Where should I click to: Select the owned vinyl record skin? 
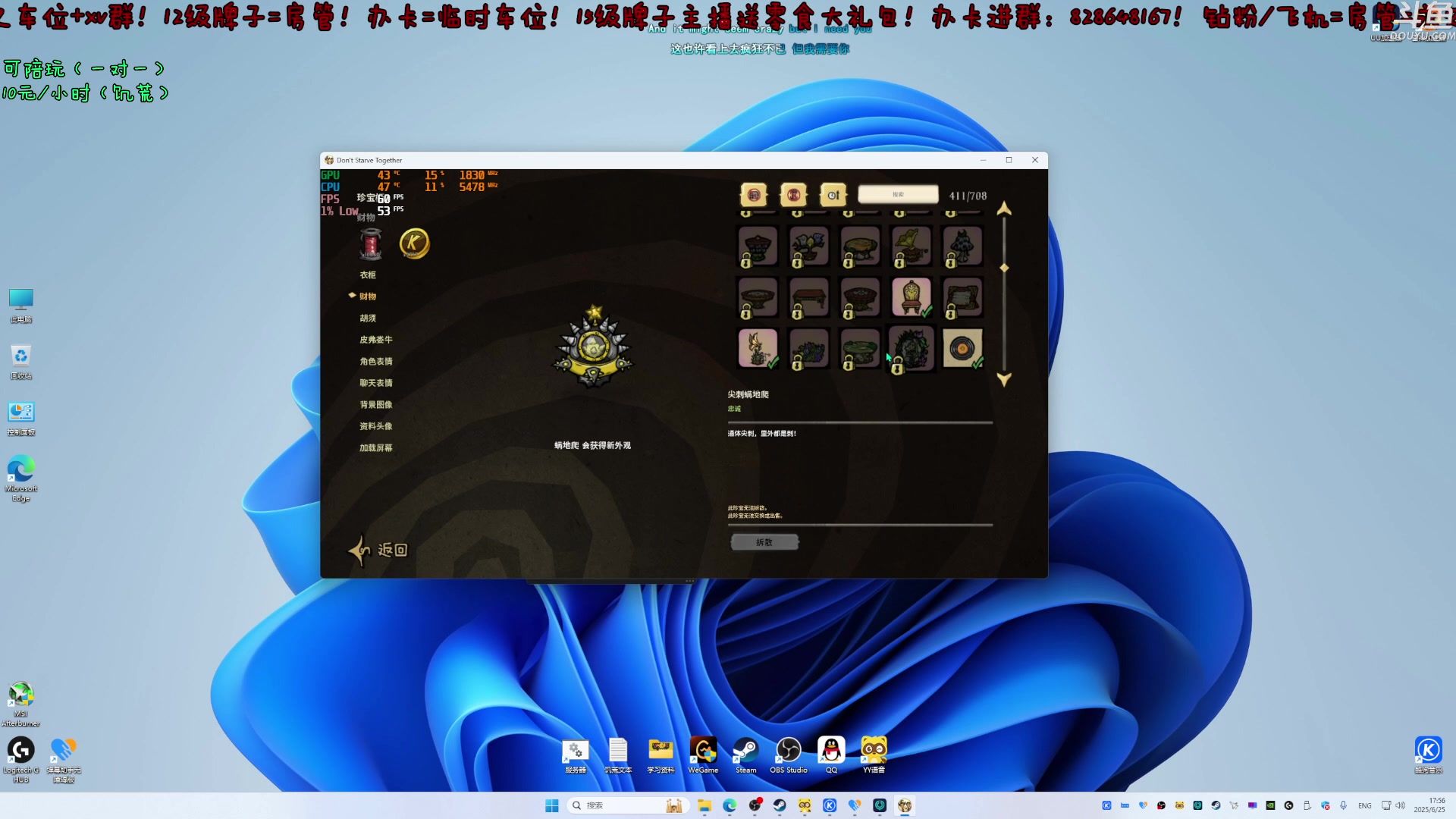click(x=962, y=348)
